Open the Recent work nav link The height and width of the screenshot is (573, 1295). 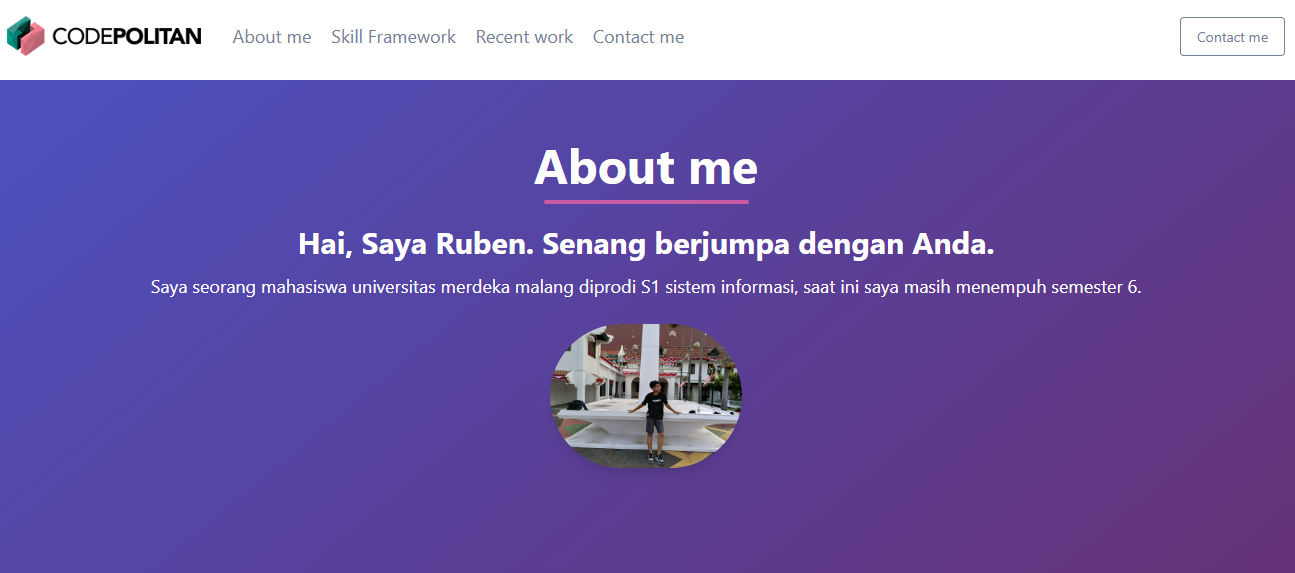click(524, 37)
